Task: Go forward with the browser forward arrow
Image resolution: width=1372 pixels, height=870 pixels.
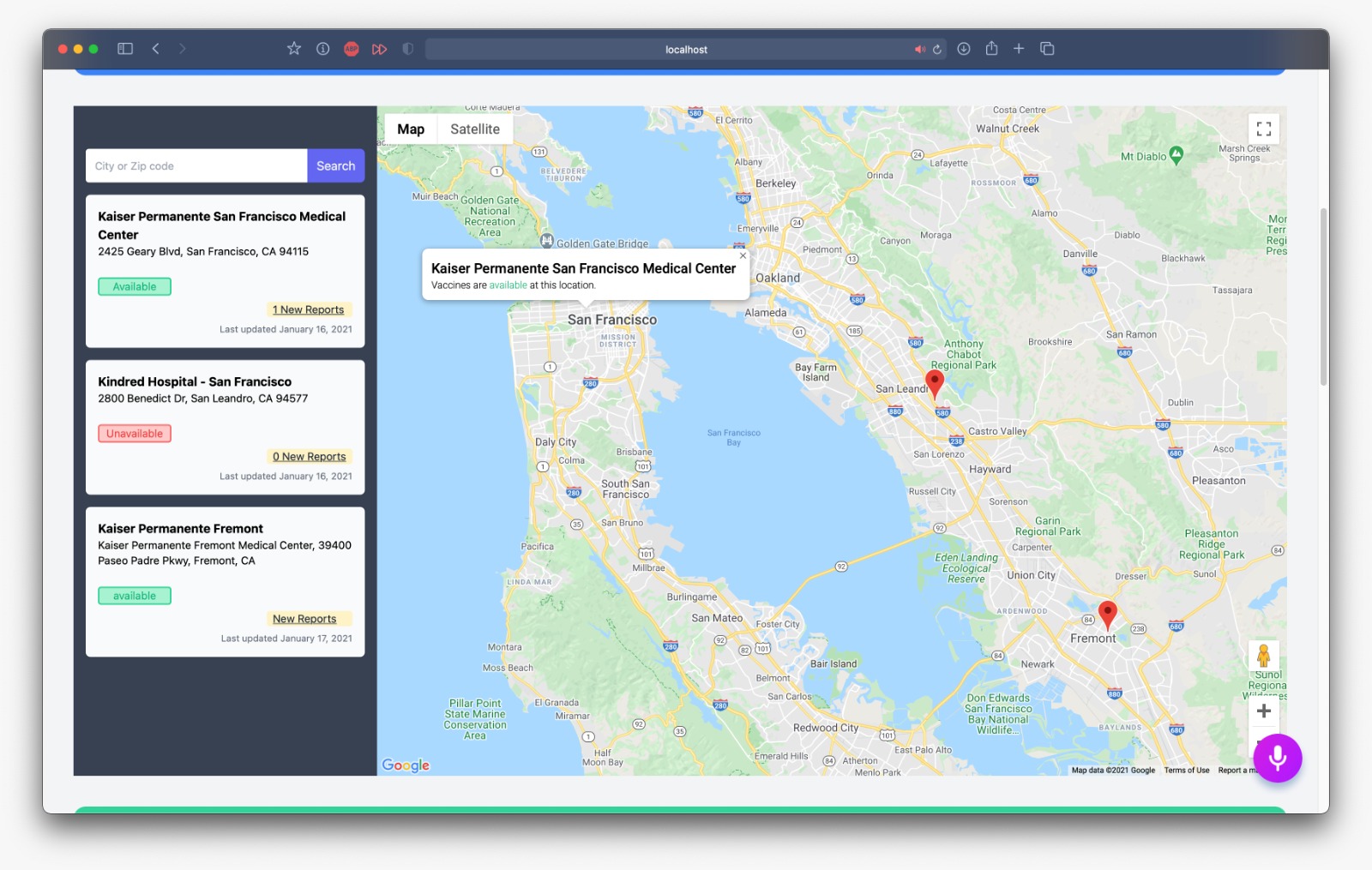Action: (182, 49)
